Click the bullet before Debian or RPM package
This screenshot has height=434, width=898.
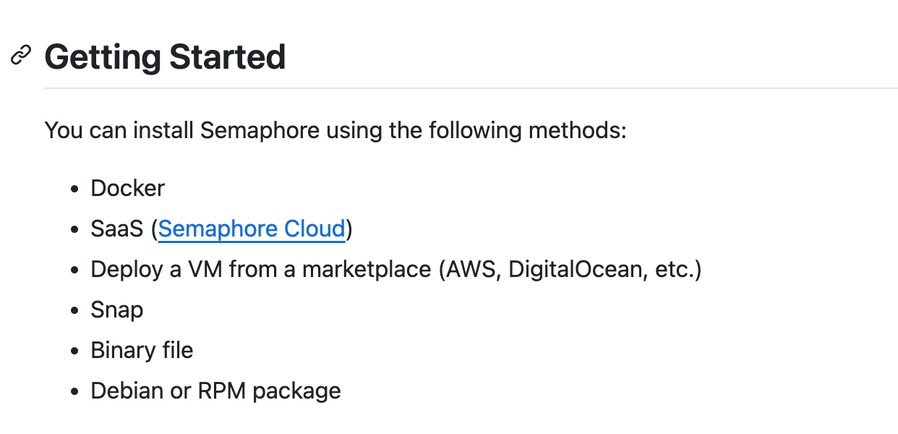coord(74,392)
